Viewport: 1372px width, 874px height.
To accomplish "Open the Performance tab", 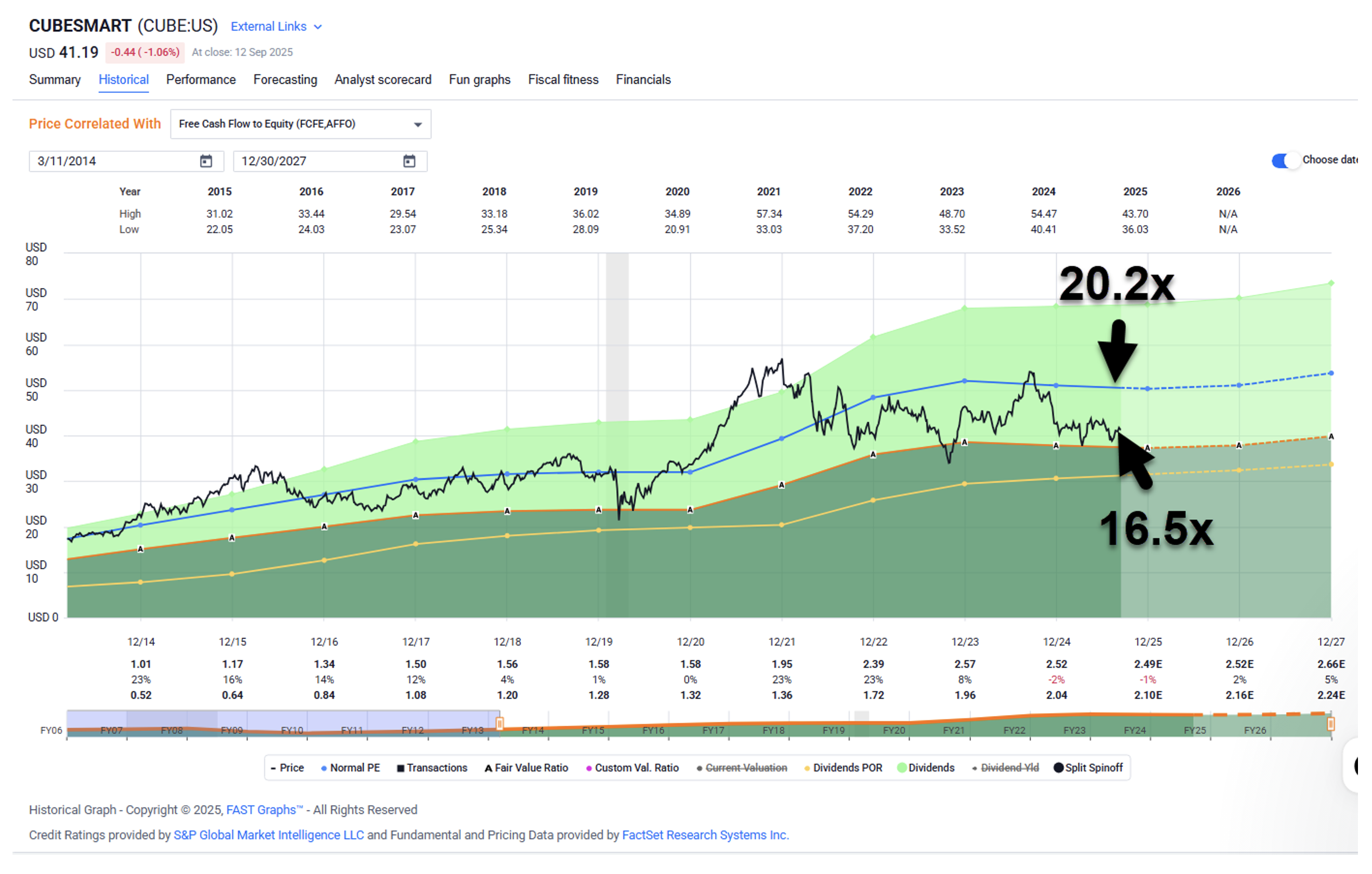I will pyautogui.click(x=201, y=80).
